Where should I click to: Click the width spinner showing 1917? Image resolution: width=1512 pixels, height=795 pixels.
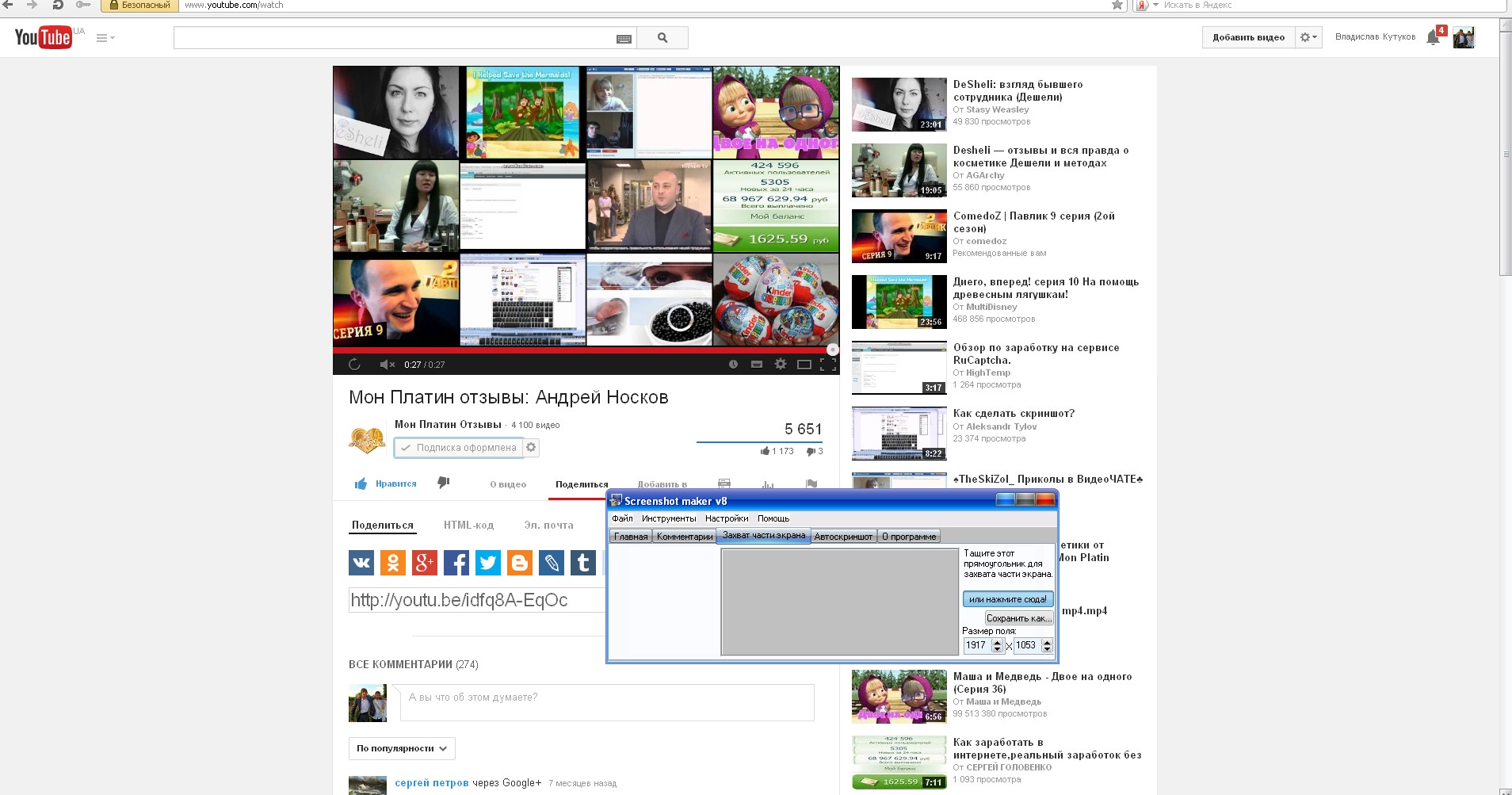point(983,645)
